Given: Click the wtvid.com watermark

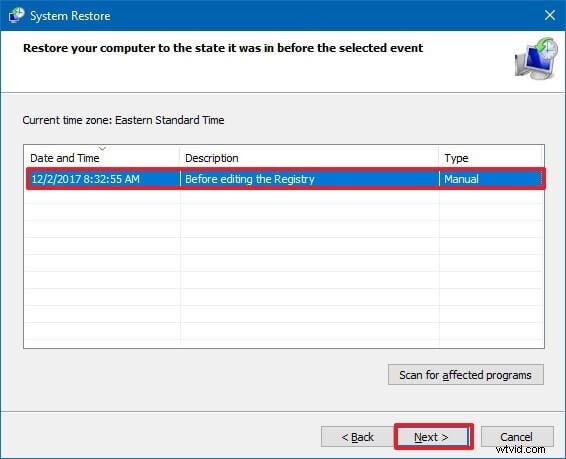Looking at the screenshot, I should click(520, 449).
